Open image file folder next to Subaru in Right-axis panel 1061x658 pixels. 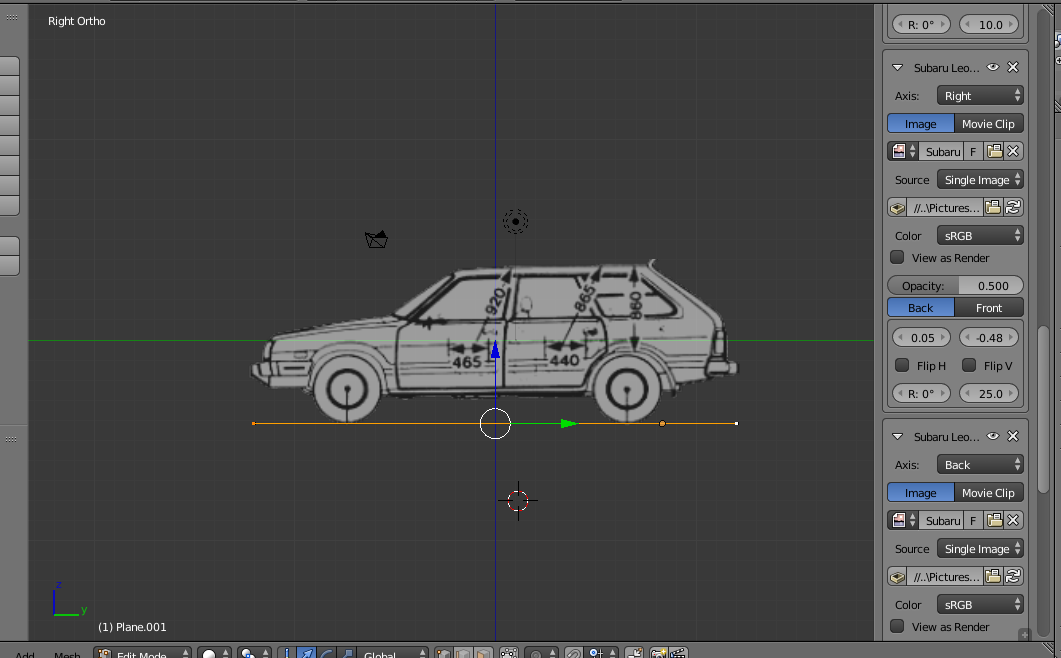point(994,152)
